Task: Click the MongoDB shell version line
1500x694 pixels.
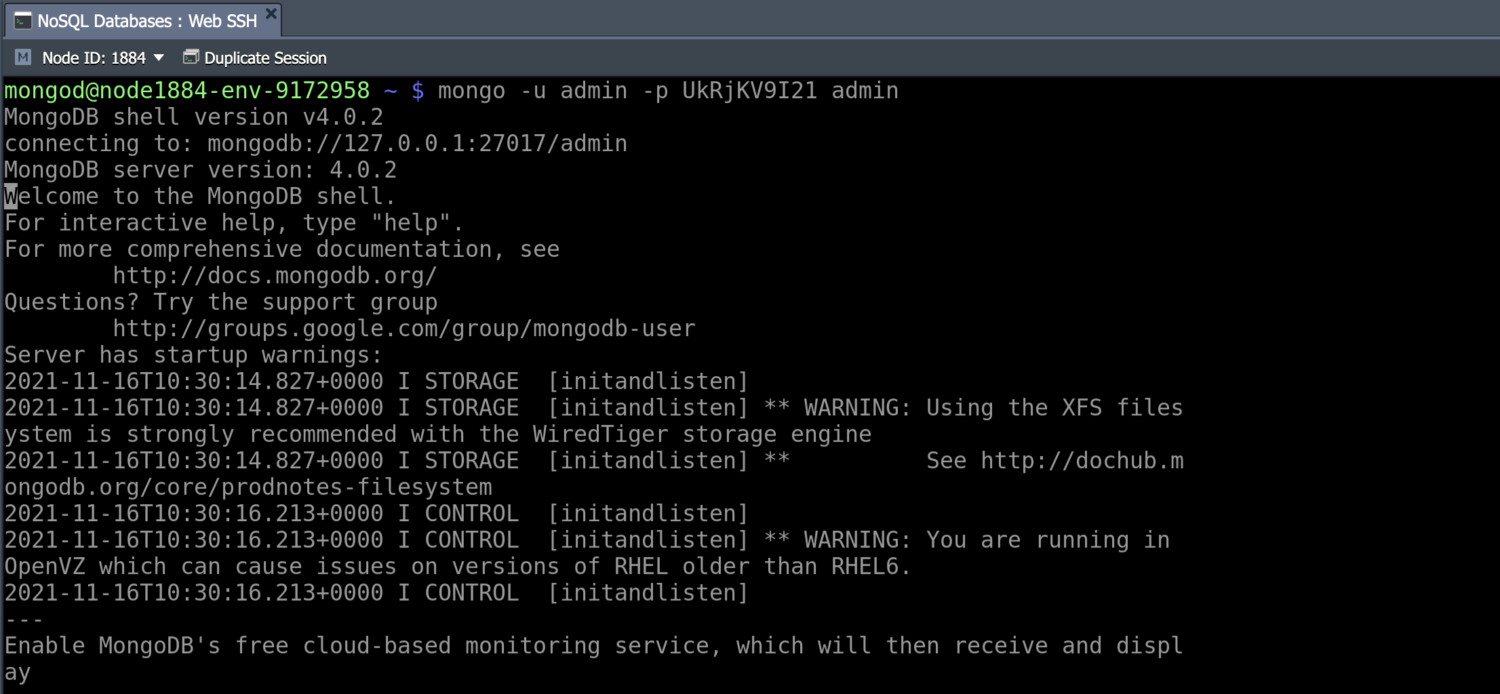Action: [192, 116]
